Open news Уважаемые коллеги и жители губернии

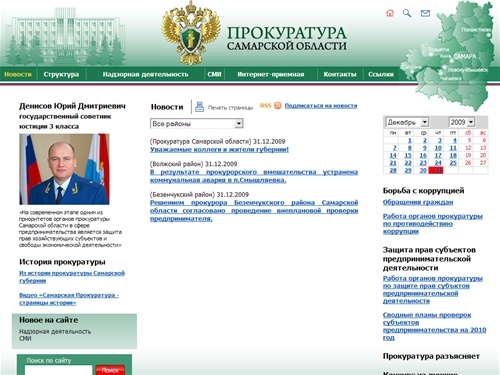pos(219,149)
